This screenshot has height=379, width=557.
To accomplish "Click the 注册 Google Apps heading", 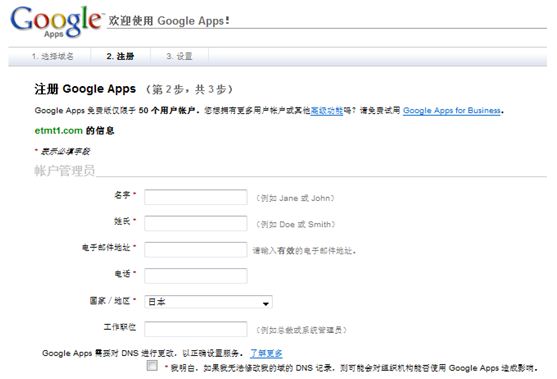I will 85,89.
